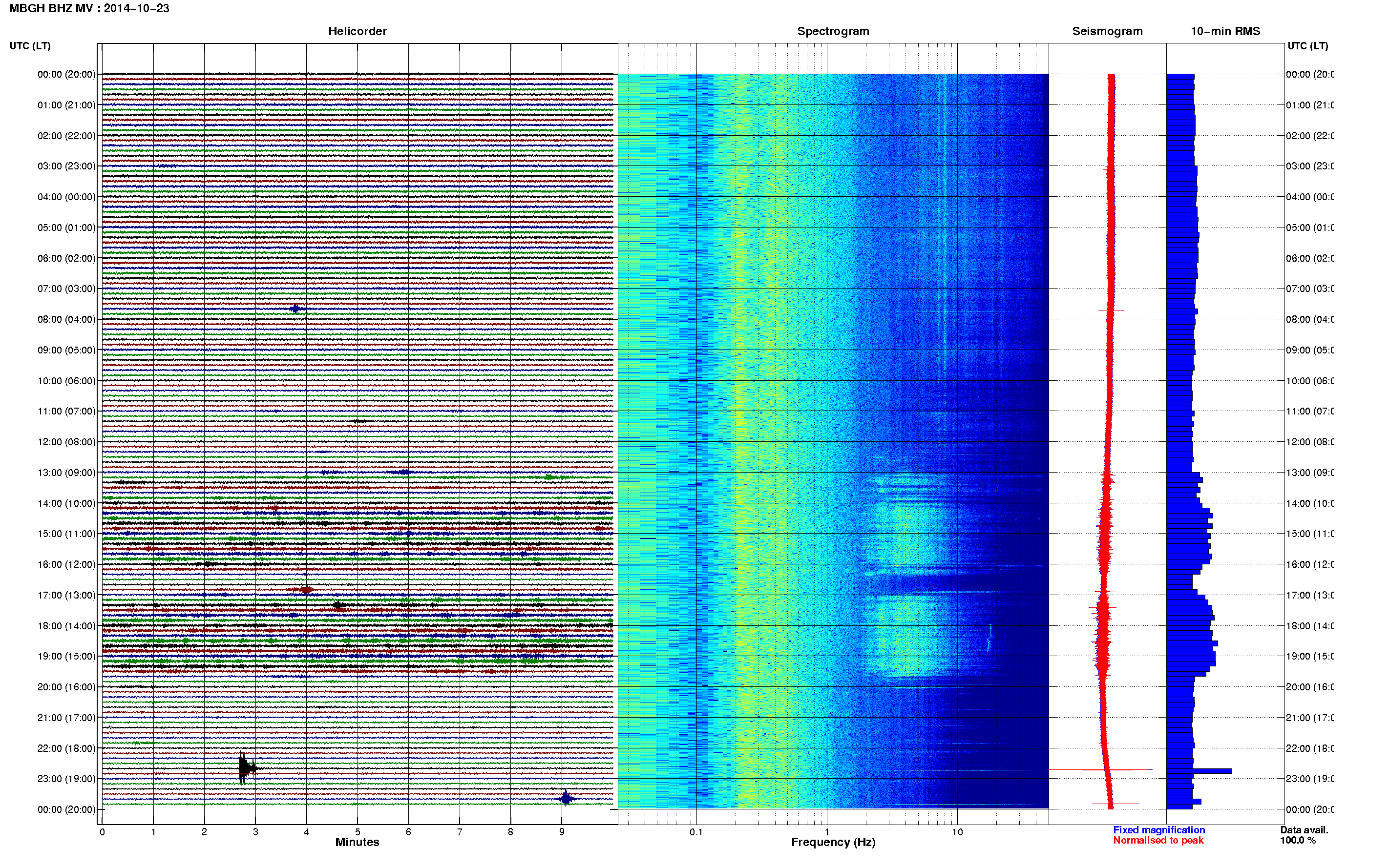Click the left time label '12:00 (08:00)'
1389x868 pixels.
coord(66,442)
